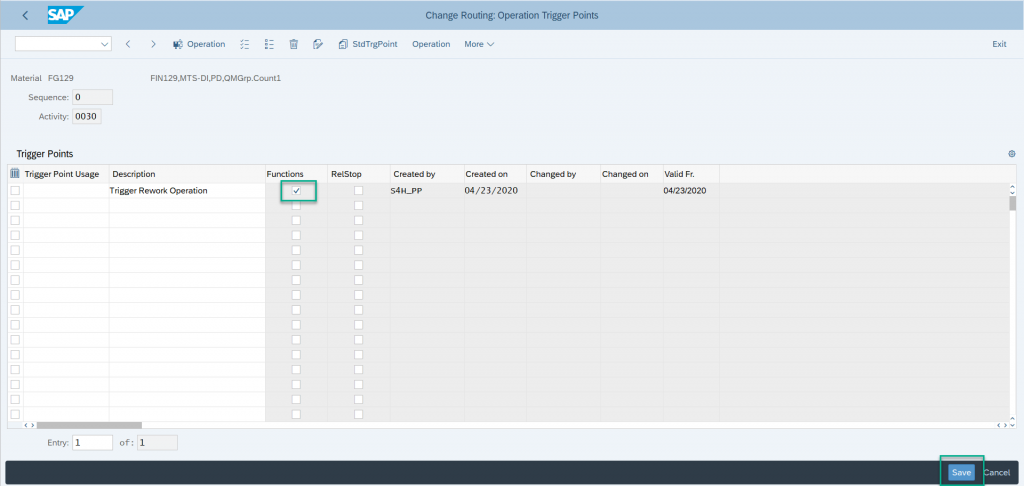1024x486 pixels.
Task: Delete selected trigger point via trash icon
Action: 294,44
